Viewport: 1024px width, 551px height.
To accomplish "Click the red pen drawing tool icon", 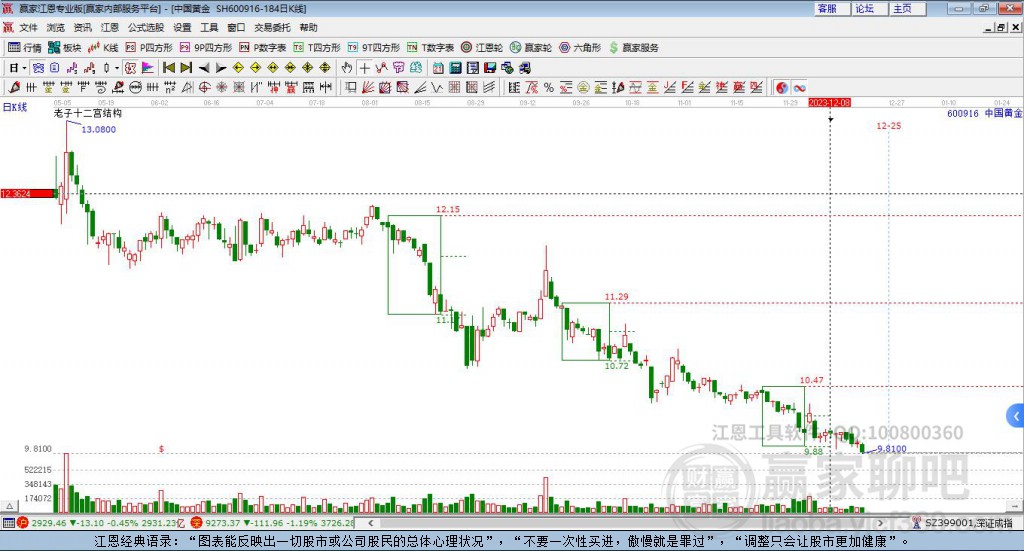I will click(14, 87).
